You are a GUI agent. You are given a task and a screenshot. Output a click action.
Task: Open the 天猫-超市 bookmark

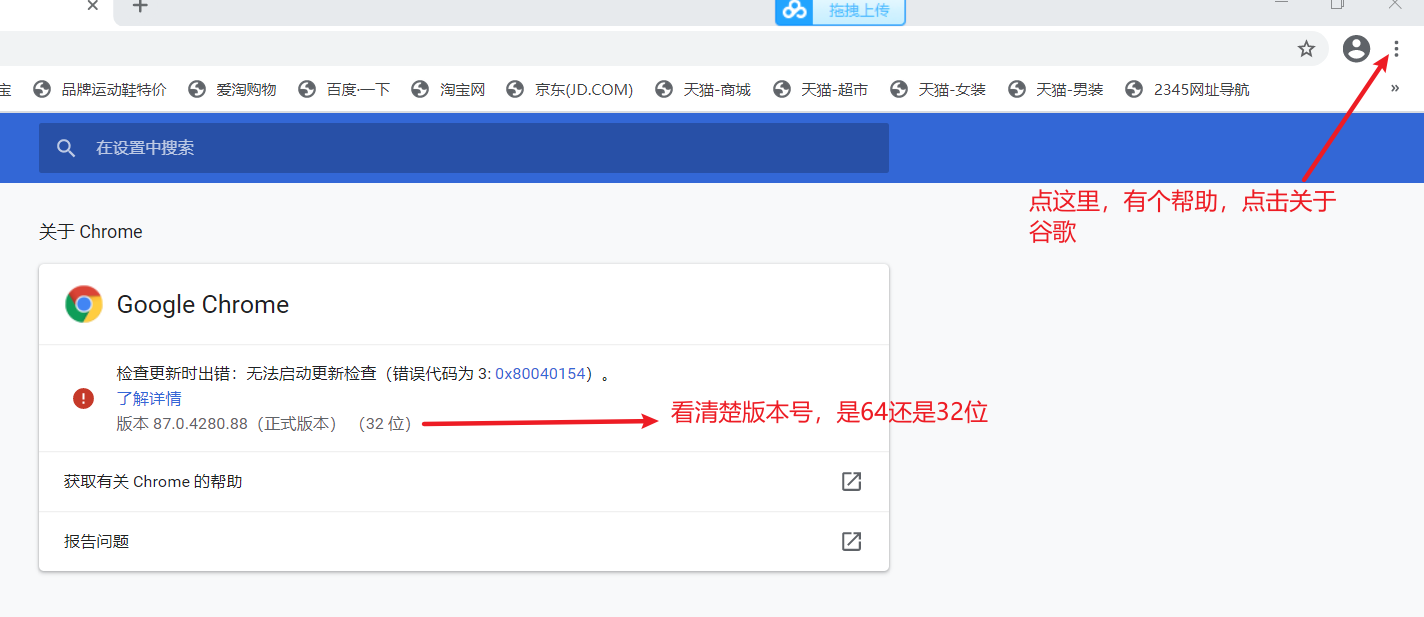click(834, 88)
